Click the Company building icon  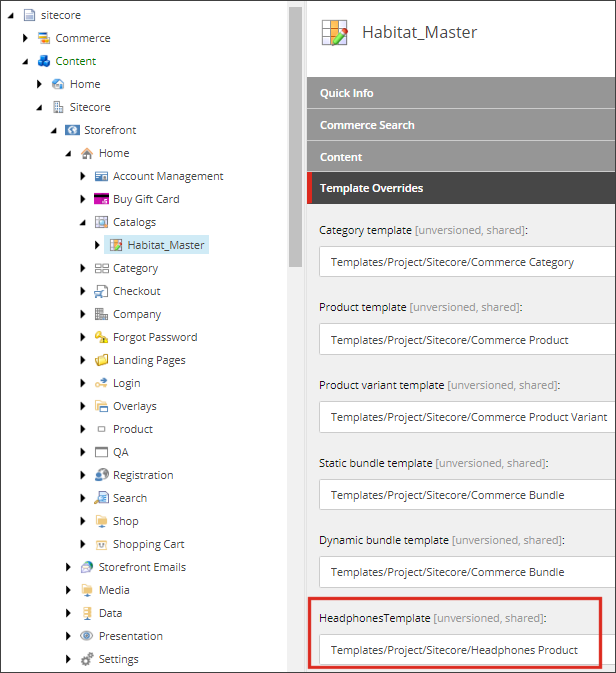pos(101,314)
